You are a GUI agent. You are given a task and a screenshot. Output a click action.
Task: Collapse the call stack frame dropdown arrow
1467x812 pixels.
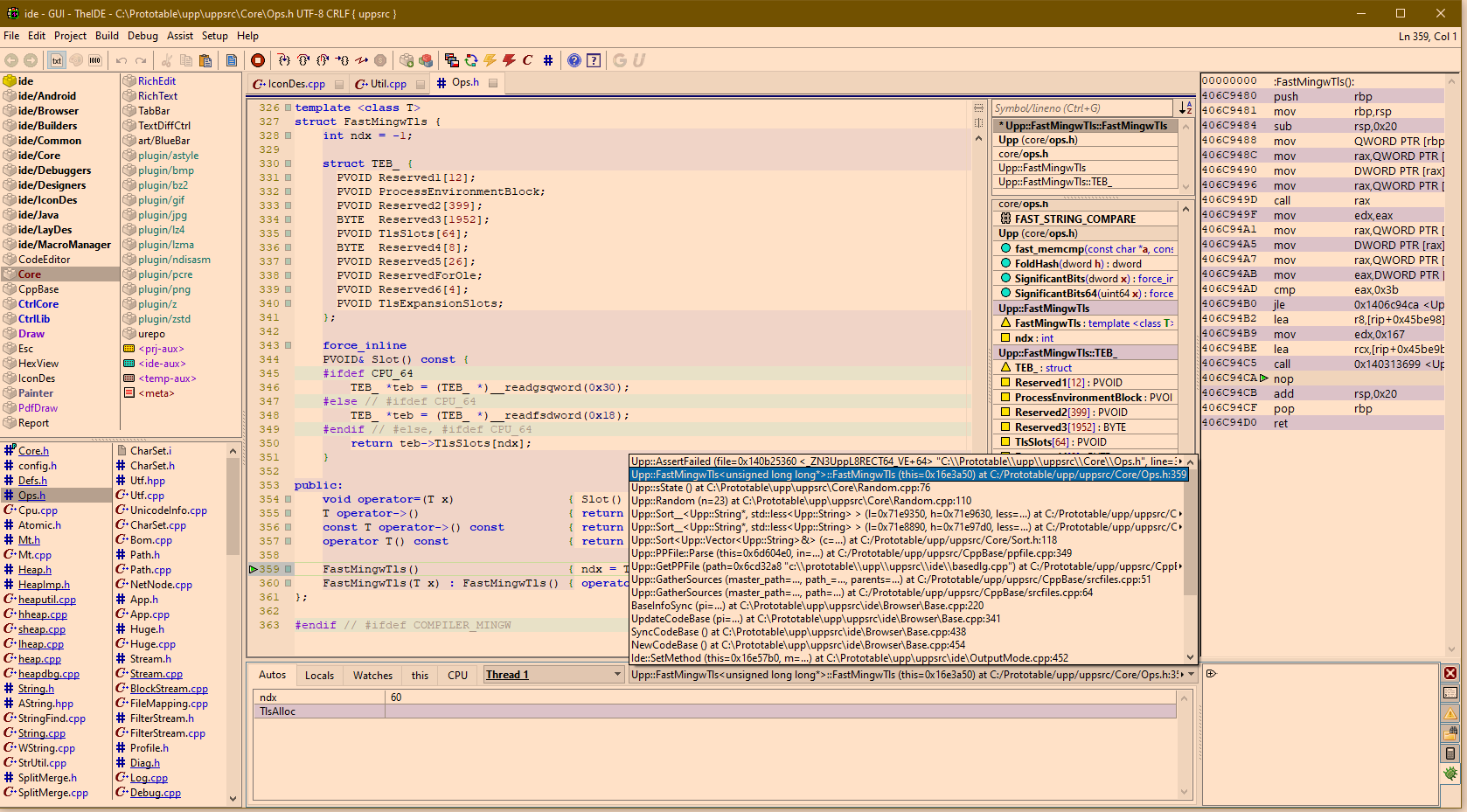(1191, 675)
